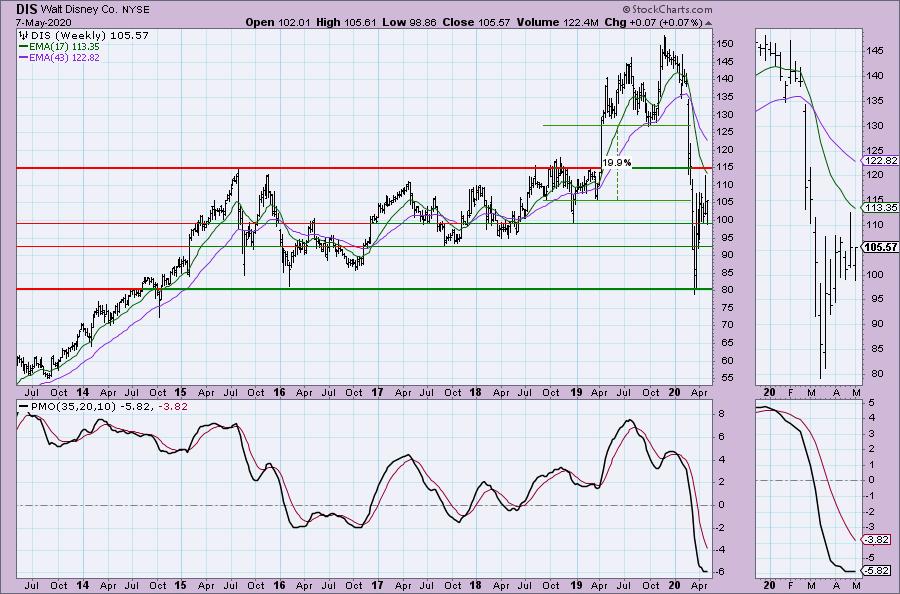Click the 122.82 price tag on the right panel
Viewport: 900px width, 594px height.
[x=881, y=161]
